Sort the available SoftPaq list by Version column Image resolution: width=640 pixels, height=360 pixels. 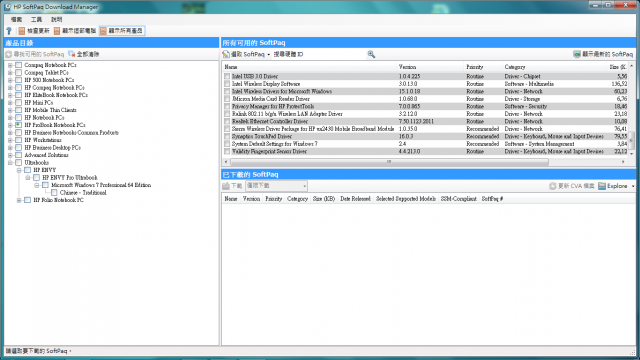tap(431, 67)
